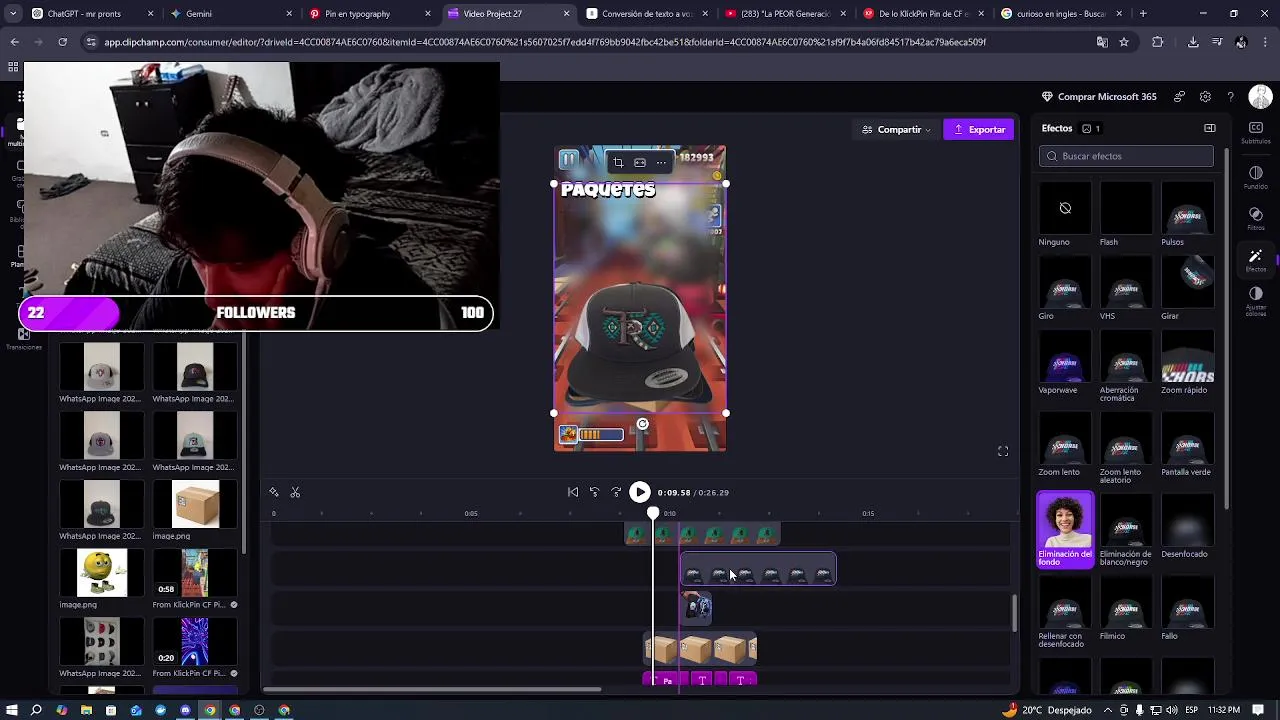Click the rotate handle below the cap
This screenshot has height=720, width=1280.
click(643, 424)
